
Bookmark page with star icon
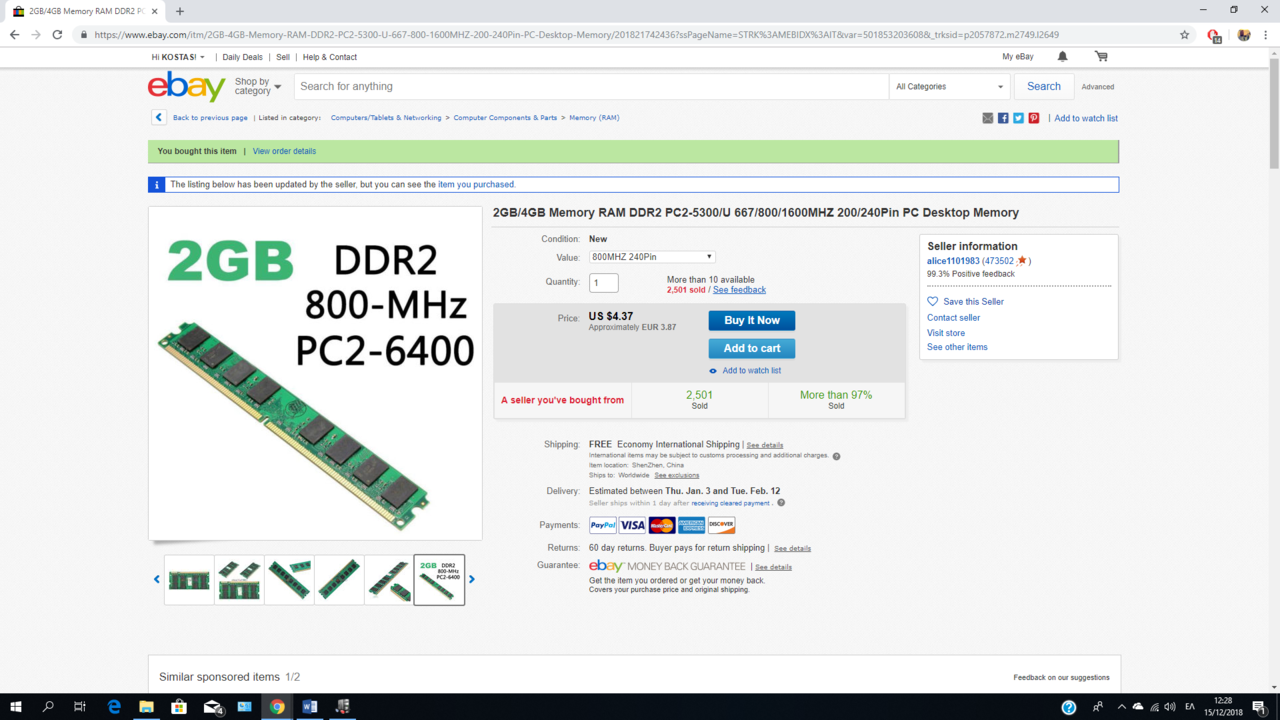[1185, 34]
